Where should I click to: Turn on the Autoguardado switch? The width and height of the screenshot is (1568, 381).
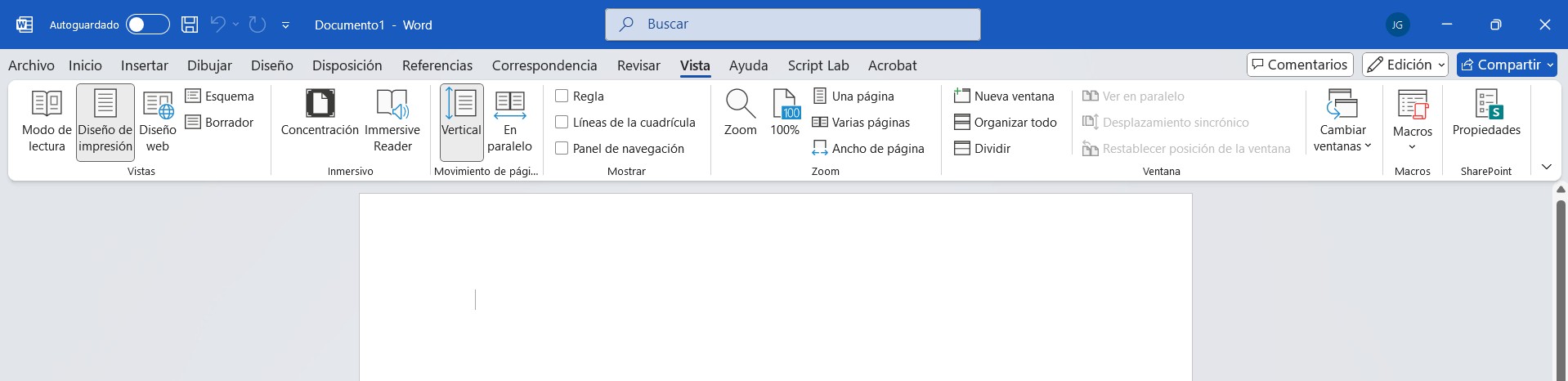(x=148, y=25)
